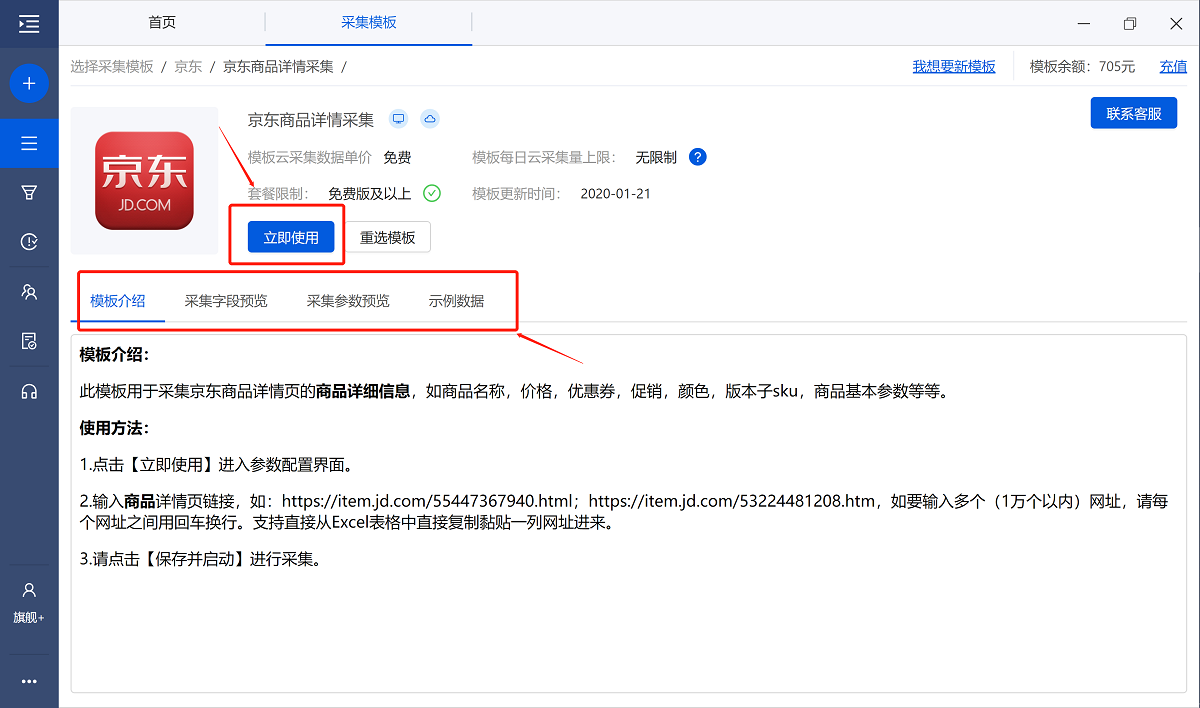Screen dimensions: 1200x708
Task: Open the funnel filter icon in sidebar
Action: click(x=29, y=193)
